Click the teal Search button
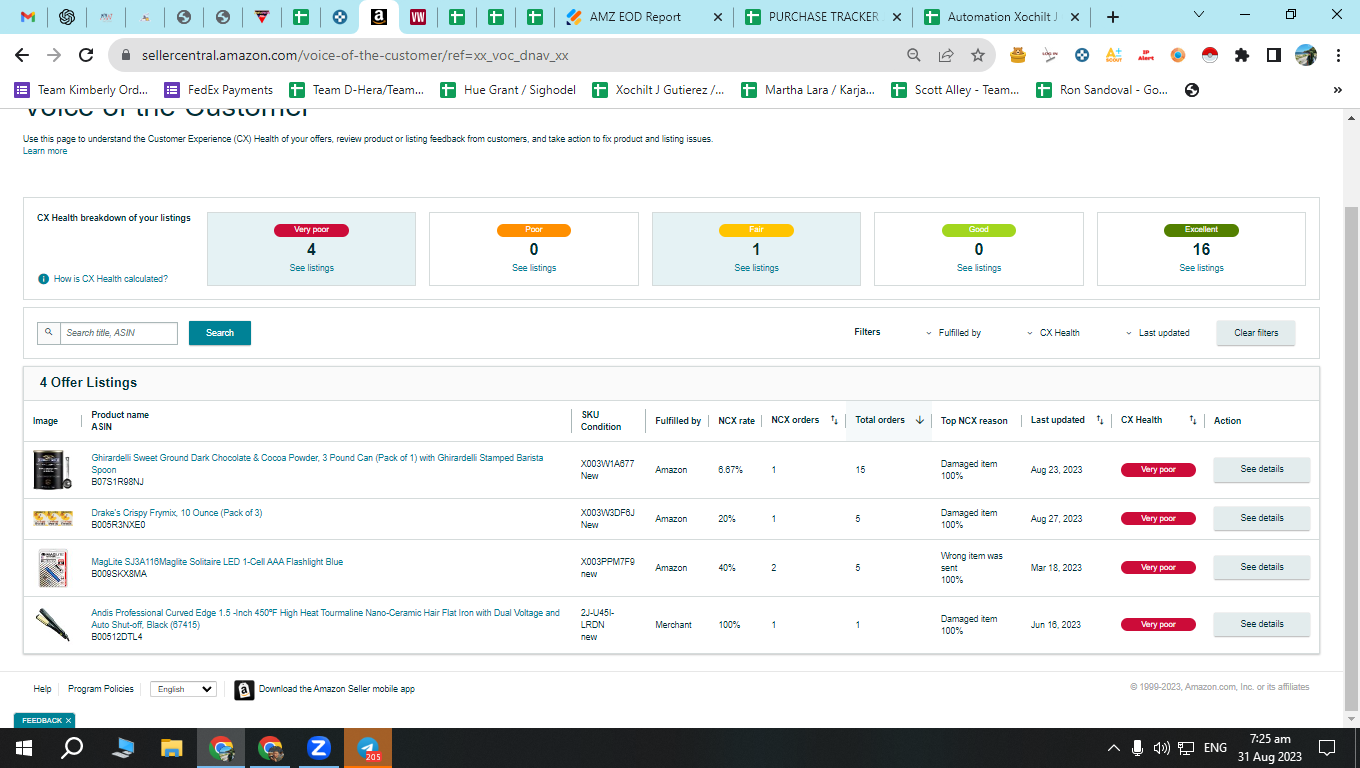The width and height of the screenshot is (1360, 768). tap(220, 333)
